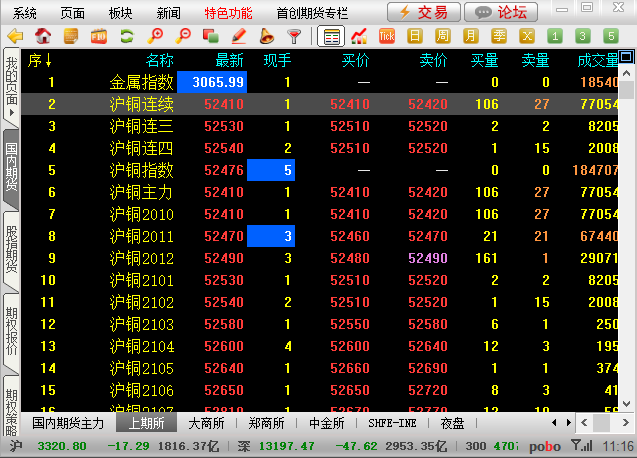Screen dimensions: 637x458
Task: Switch to the 大商所 exchange tab
Action: tap(207, 423)
